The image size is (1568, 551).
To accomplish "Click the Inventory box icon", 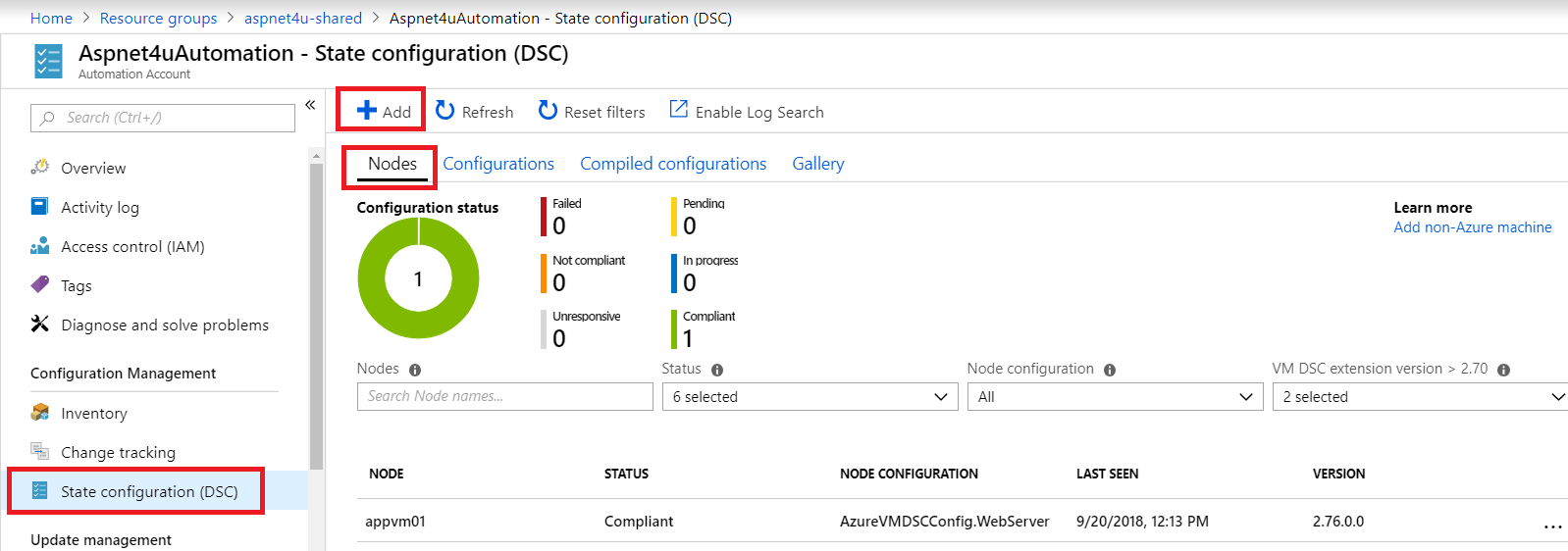I will (x=40, y=412).
